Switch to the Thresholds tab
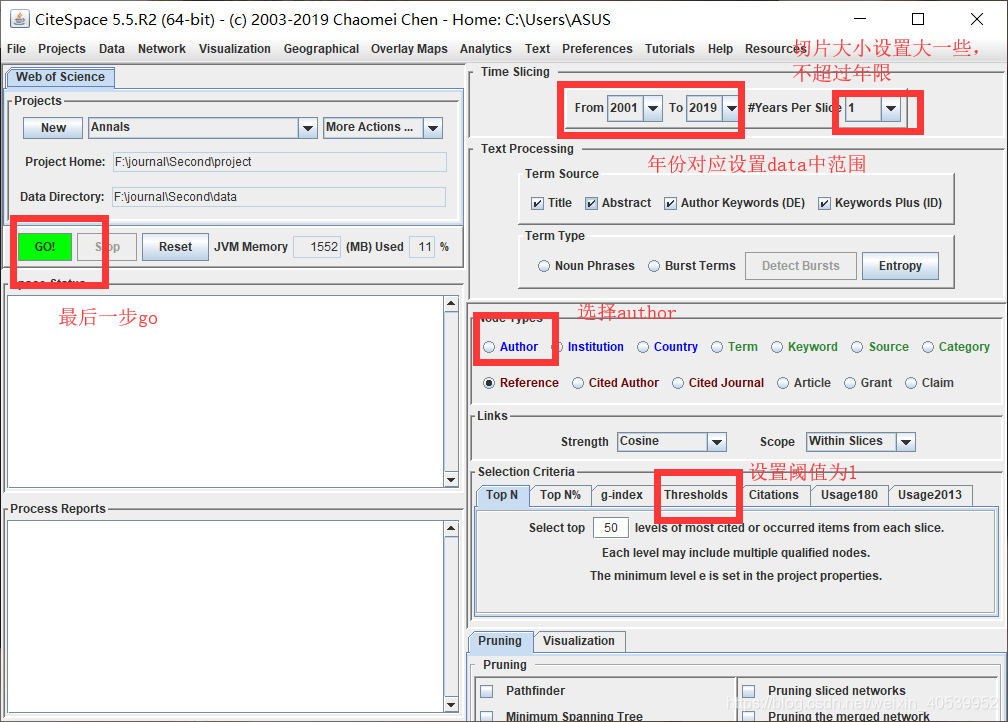The image size is (1008, 722). 696,495
